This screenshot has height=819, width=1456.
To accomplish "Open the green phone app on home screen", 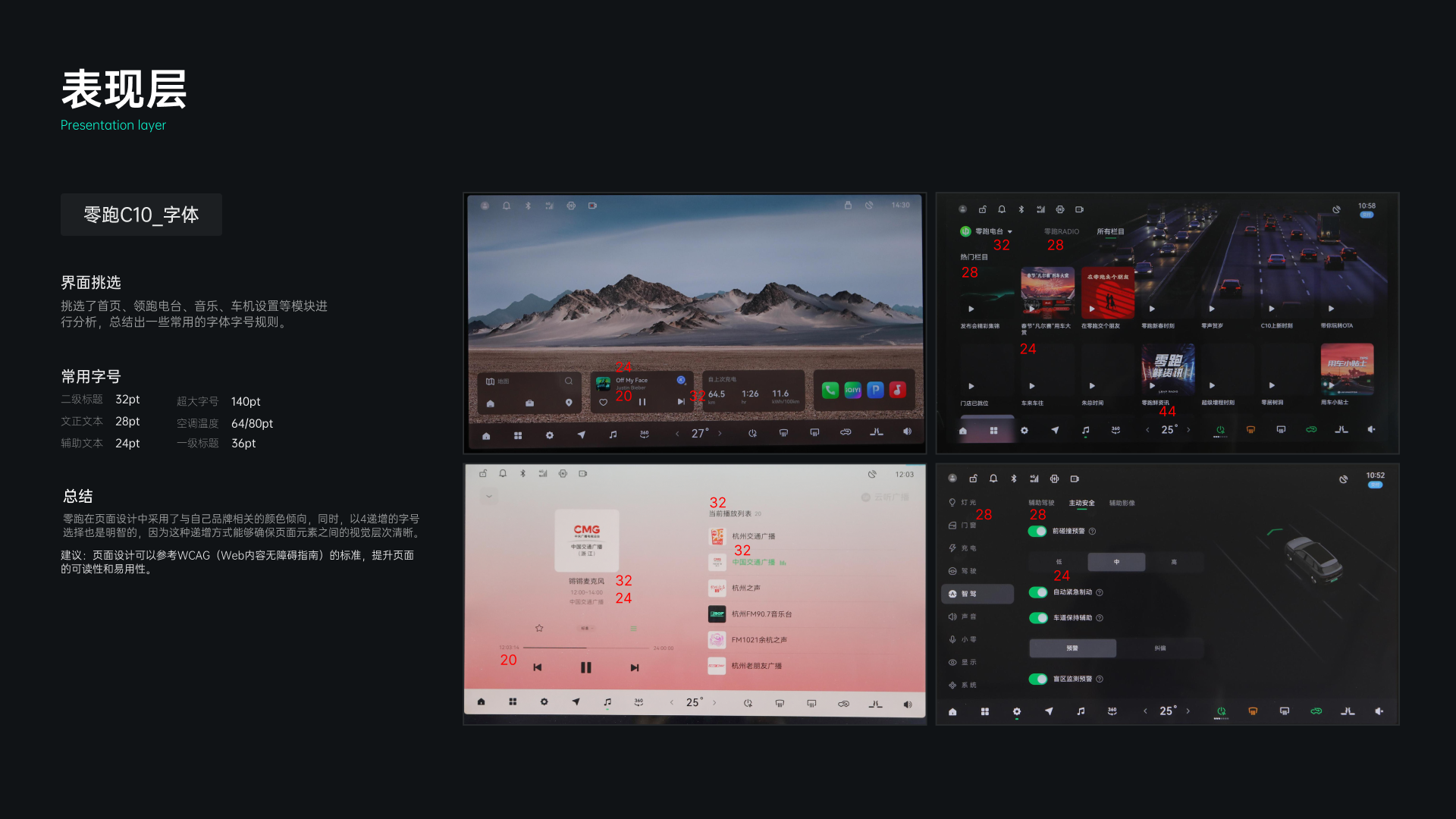I will (x=830, y=390).
